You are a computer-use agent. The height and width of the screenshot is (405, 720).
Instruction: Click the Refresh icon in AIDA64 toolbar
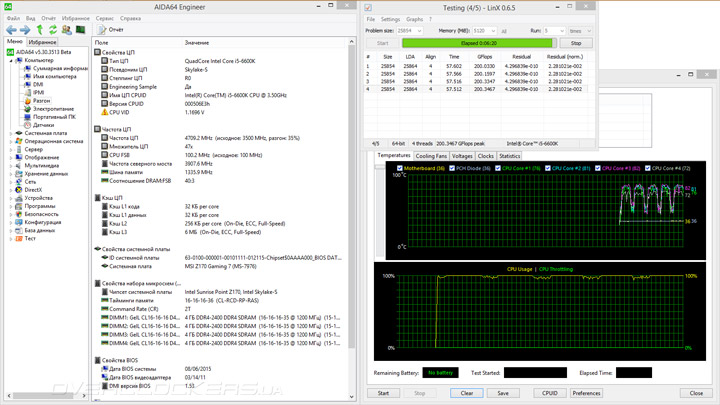(x=52, y=30)
